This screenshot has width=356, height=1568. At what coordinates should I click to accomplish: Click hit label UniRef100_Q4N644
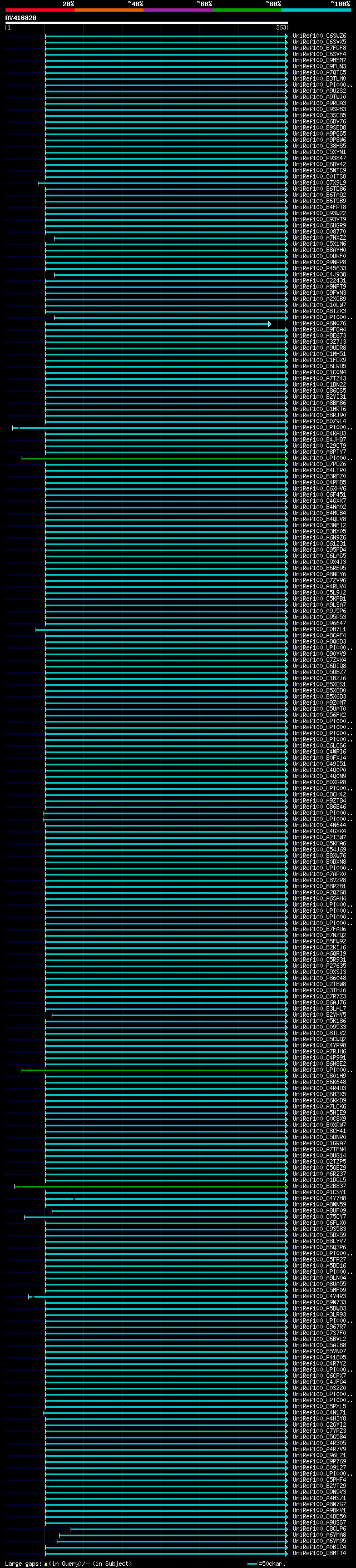[x=319, y=825]
